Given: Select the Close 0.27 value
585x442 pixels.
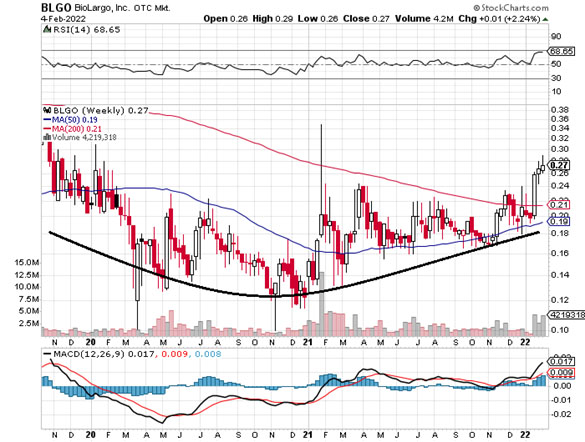Looking at the screenshot, I should 366,19.
